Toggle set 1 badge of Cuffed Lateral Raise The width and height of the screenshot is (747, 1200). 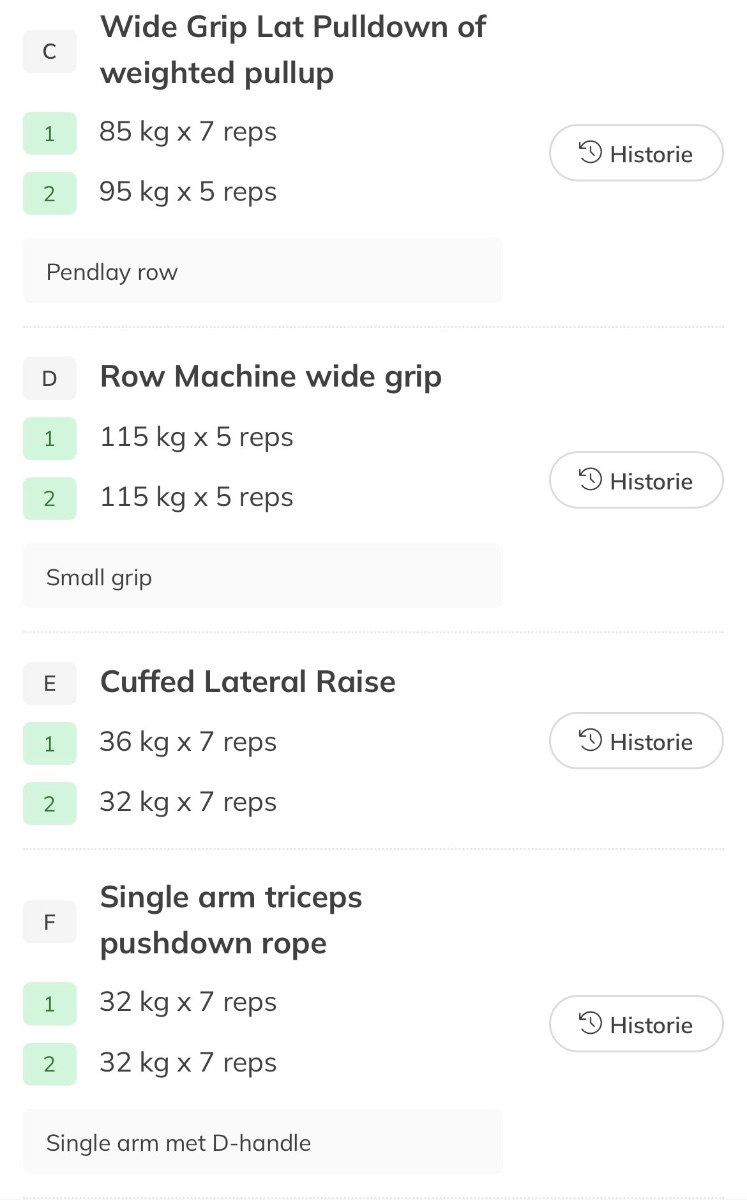(49, 743)
